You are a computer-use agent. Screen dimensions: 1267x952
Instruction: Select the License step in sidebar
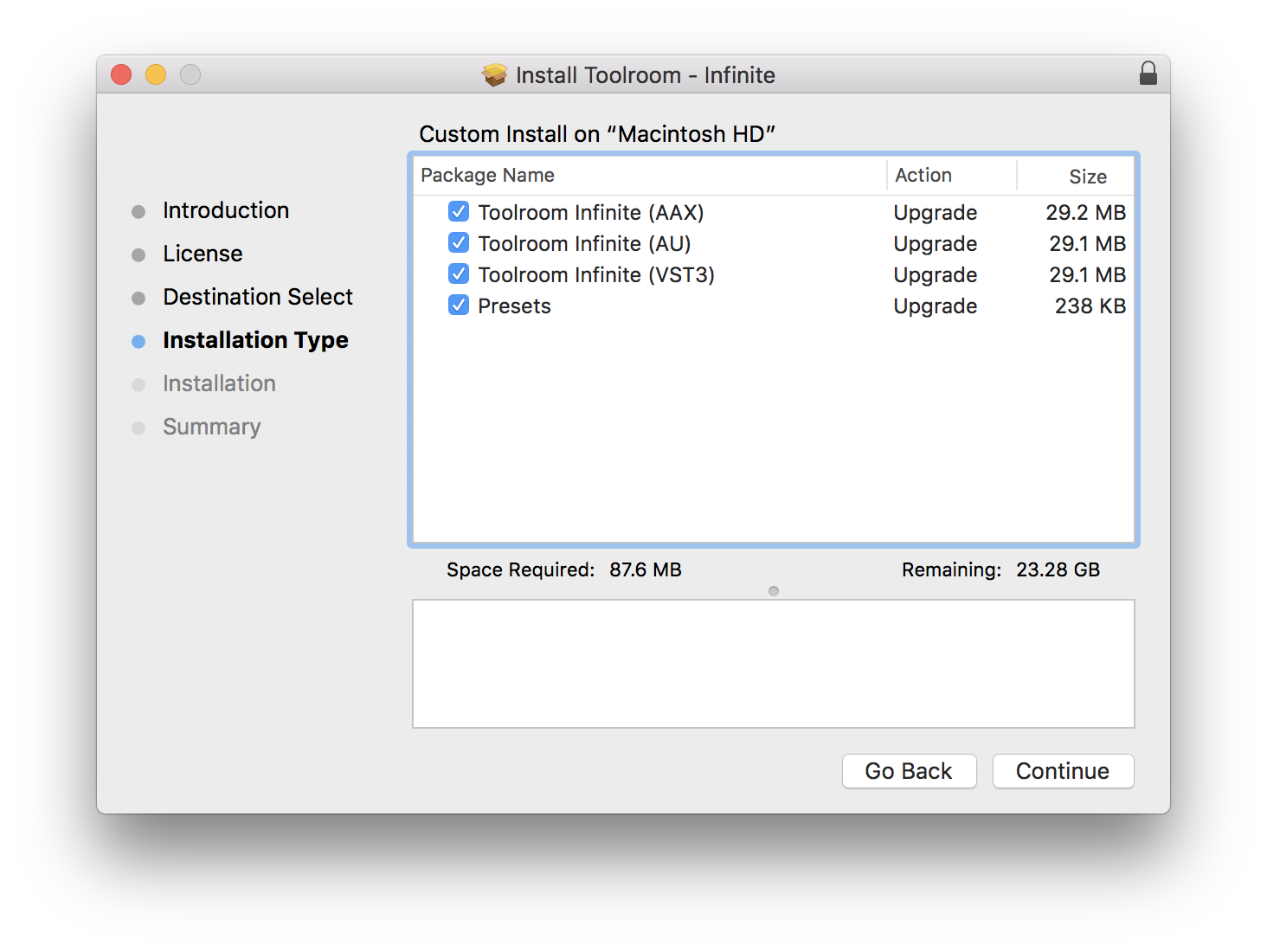[203, 254]
